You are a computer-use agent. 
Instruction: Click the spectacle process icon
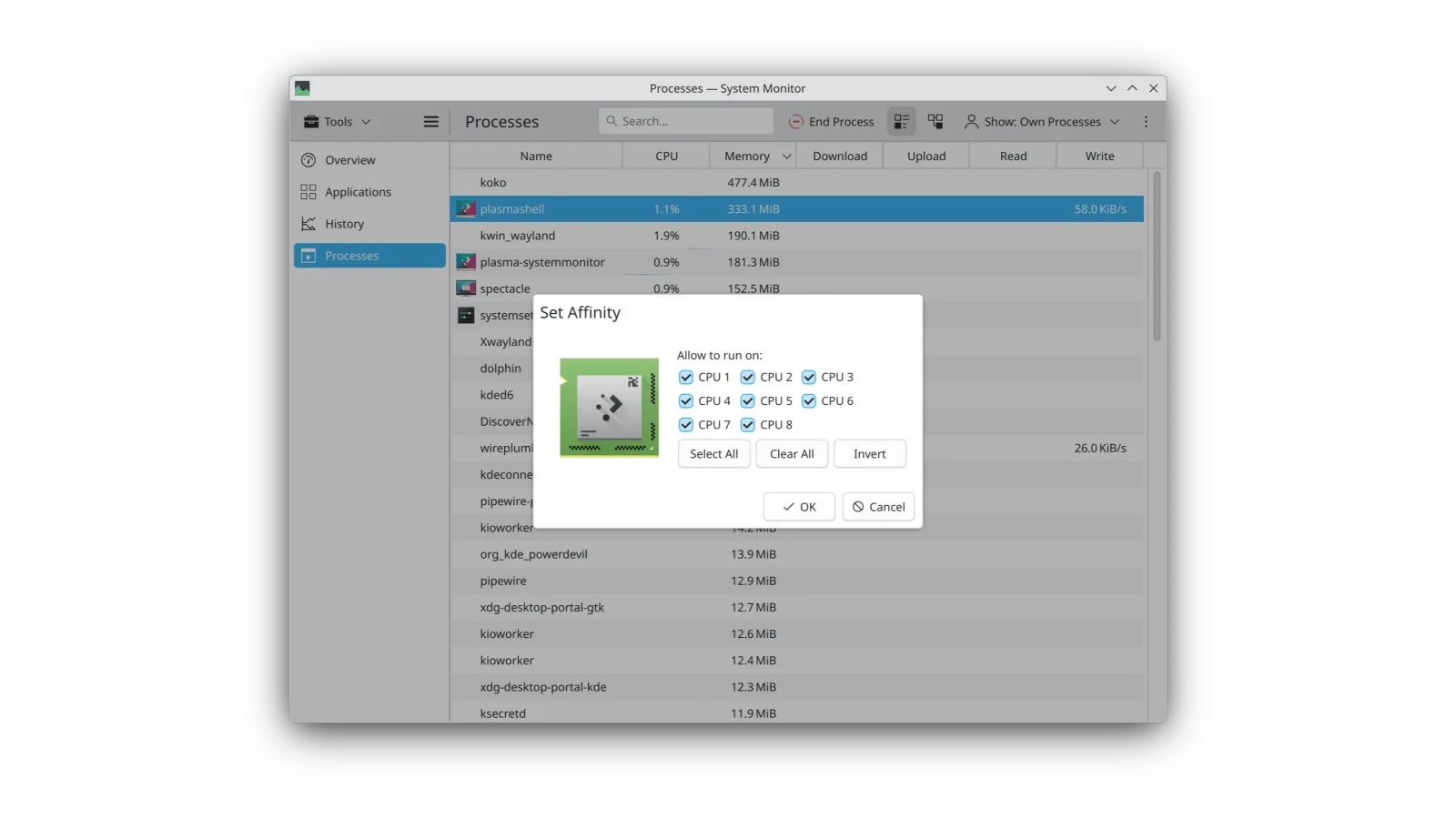[466, 288]
